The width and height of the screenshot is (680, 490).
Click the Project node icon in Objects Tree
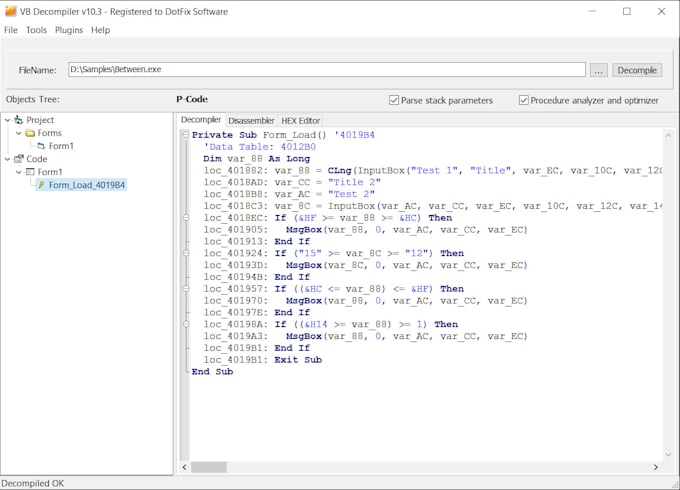[x=19, y=120]
